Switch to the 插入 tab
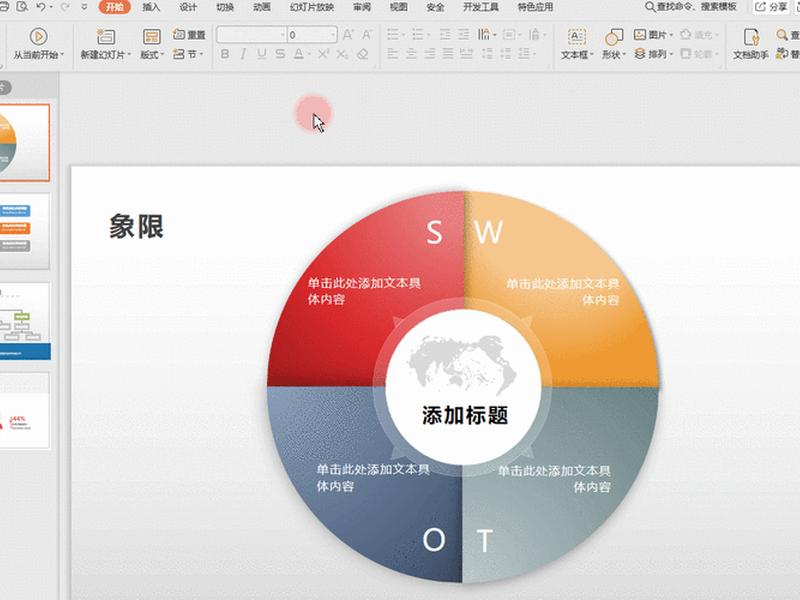This screenshot has width=800, height=600. tap(151, 7)
